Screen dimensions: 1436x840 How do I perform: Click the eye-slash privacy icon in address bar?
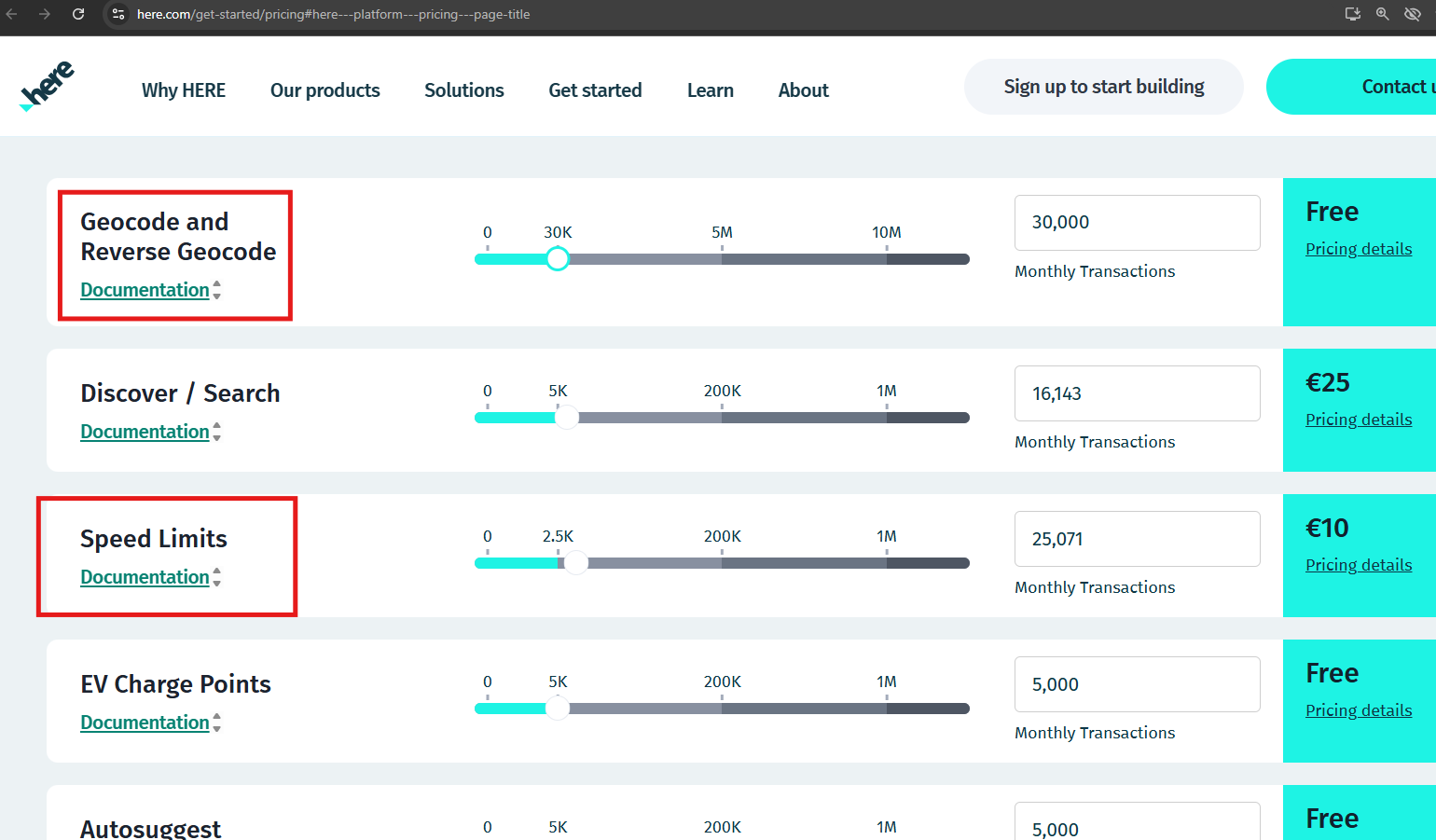[x=1413, y=14]
